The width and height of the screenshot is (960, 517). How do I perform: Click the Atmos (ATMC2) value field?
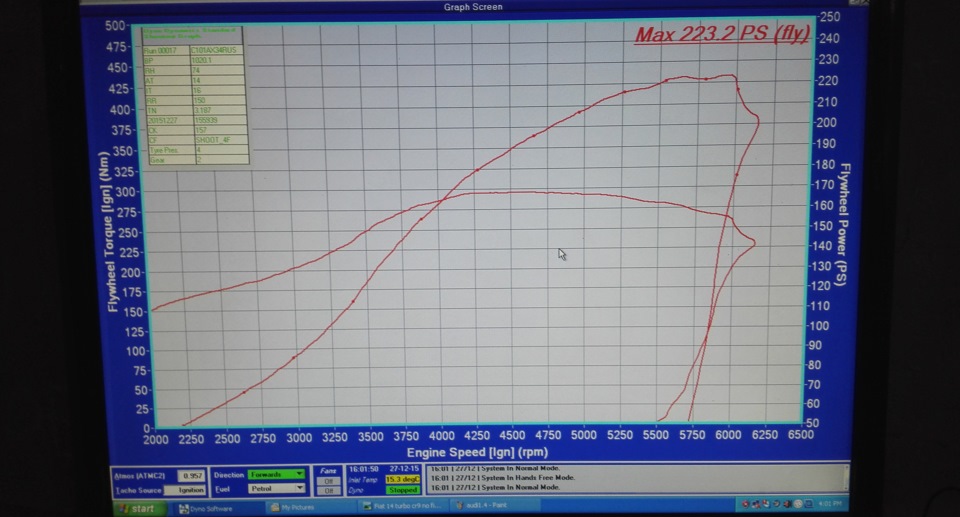tap(192, 476)
